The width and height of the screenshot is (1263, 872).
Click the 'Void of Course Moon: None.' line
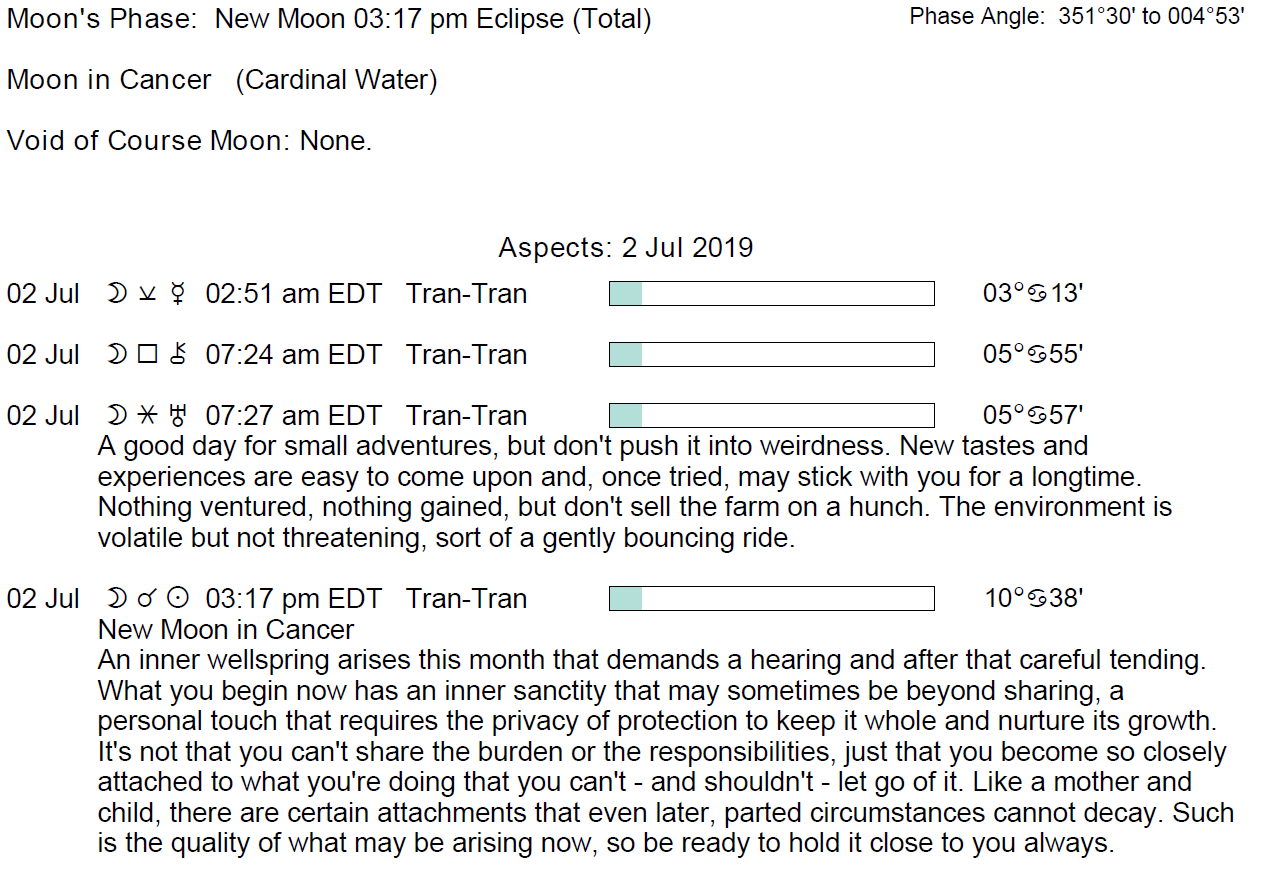tap(189, 141)
